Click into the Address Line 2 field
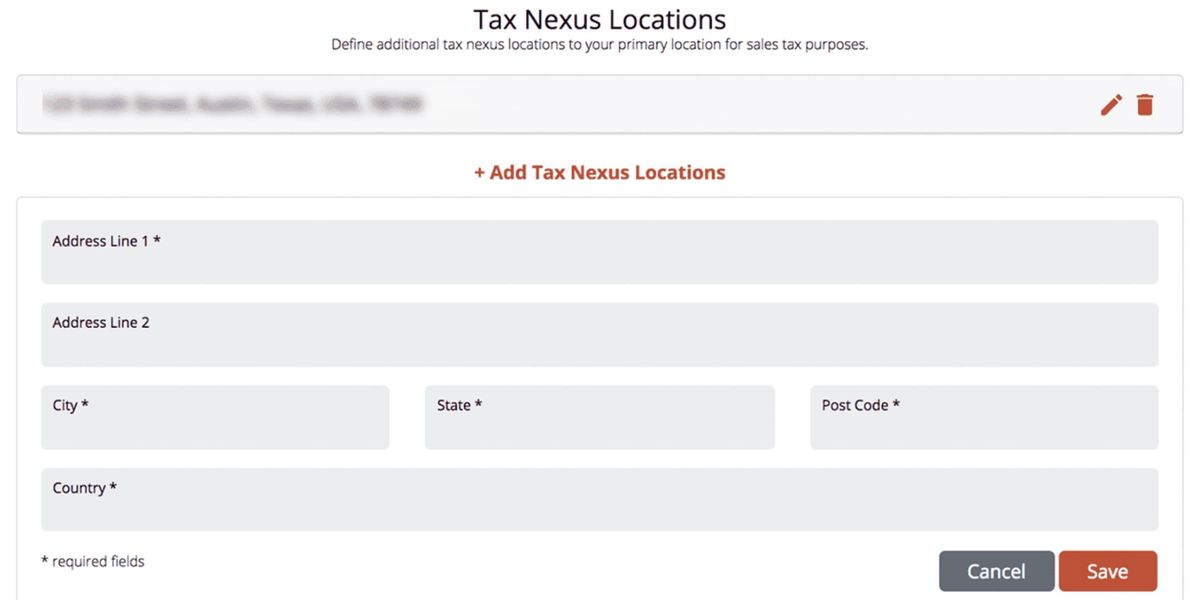1200x600 pixels. (x=599, y=342)
